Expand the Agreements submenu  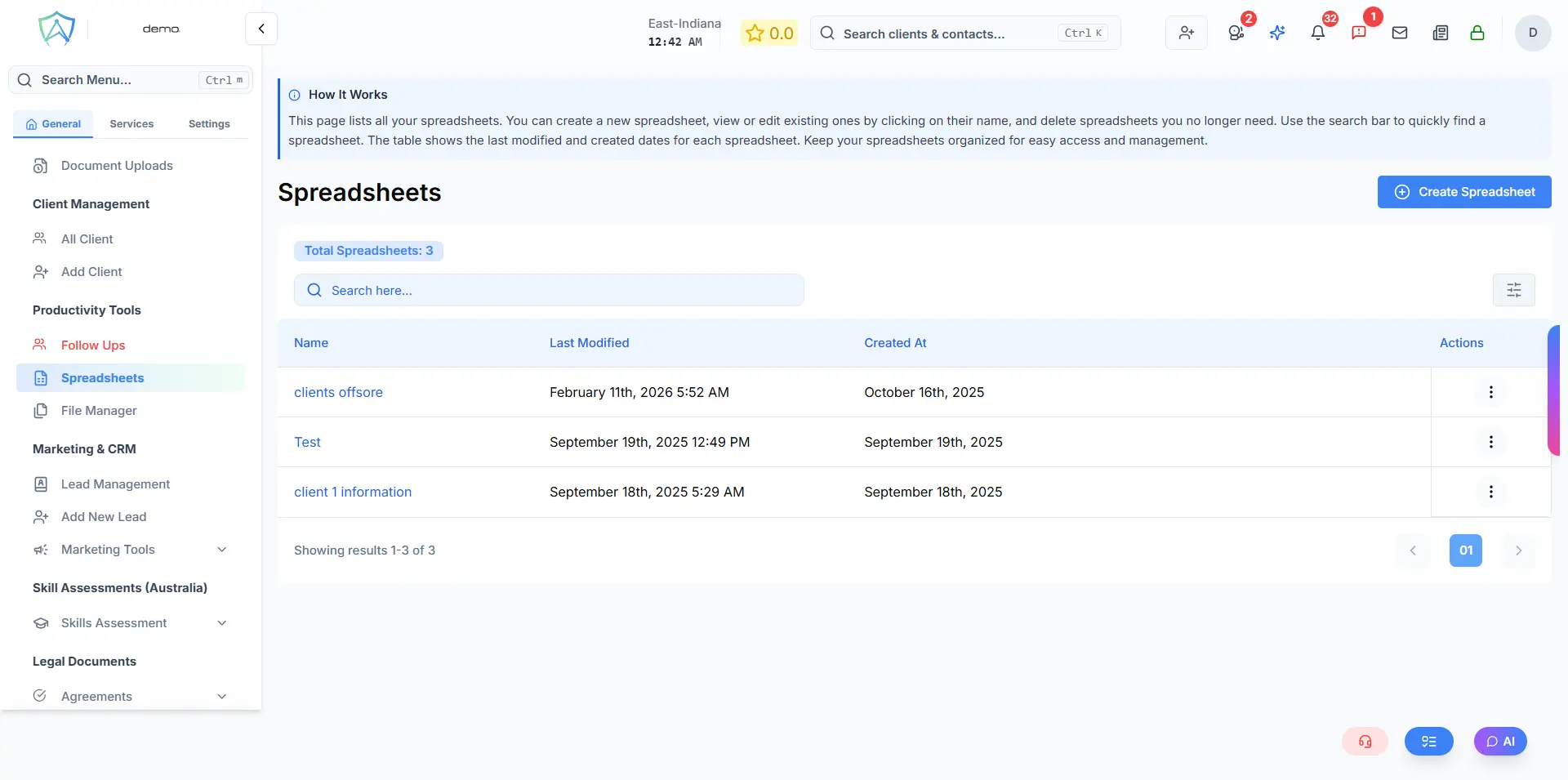[221, 697]
